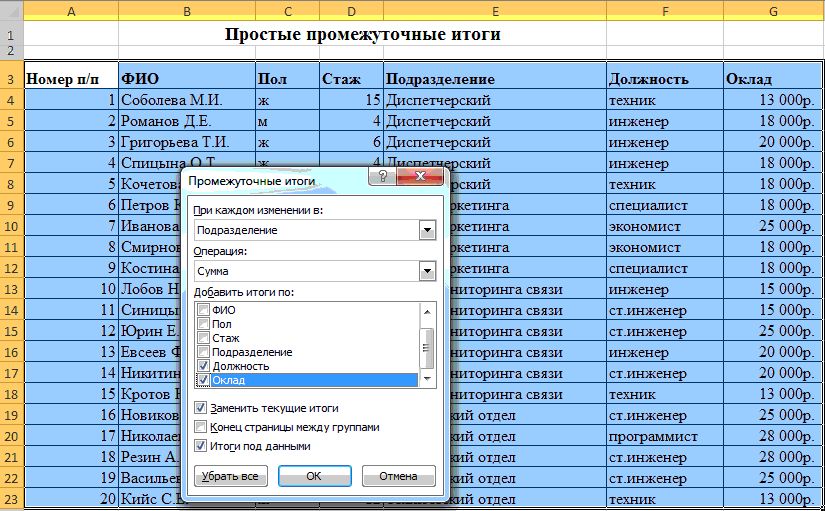Confirm with the OK button

pos(314,476)
